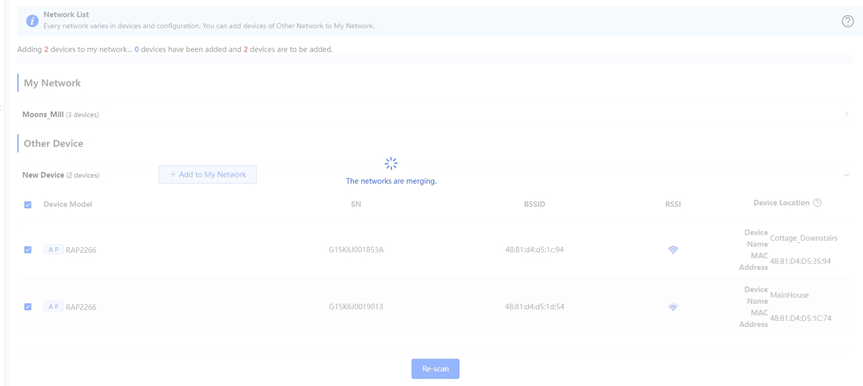Click the Device Location help icon
Screen dimensions: 863x386
point(817,203)
